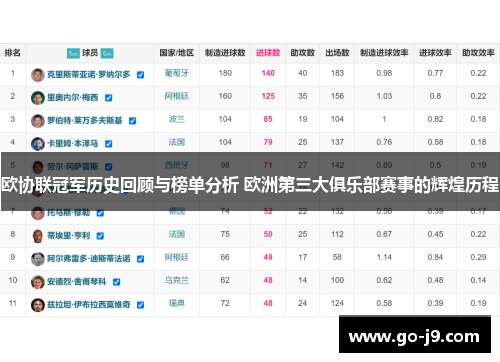
Task: Open 托马斯·穆勒 player link
Action: [69, 213]
